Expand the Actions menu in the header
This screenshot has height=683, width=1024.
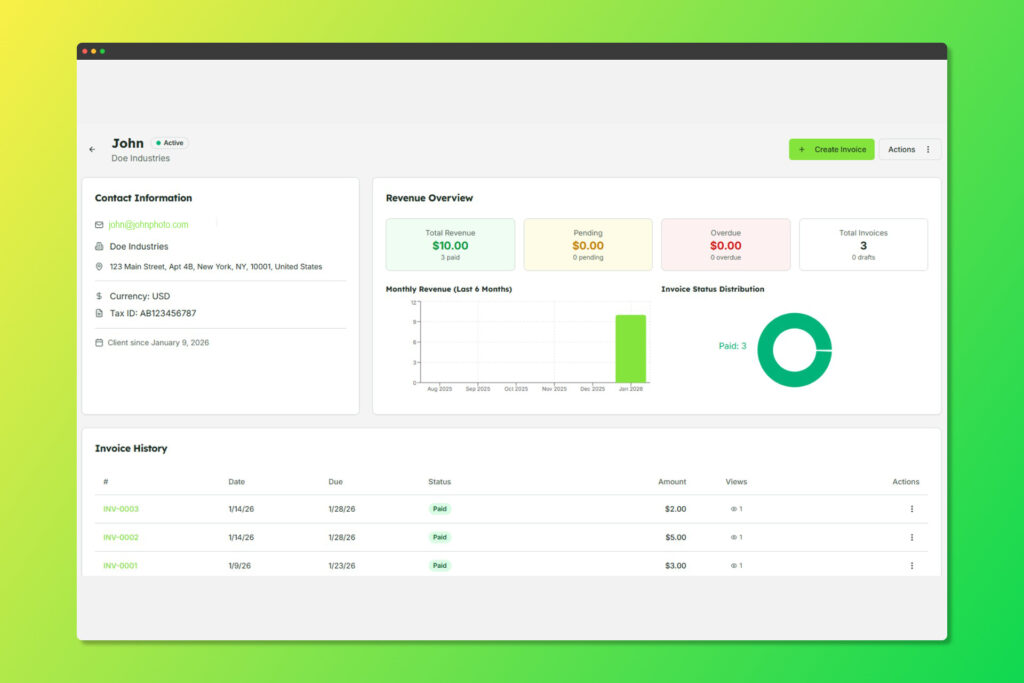(x=909, y=150)
